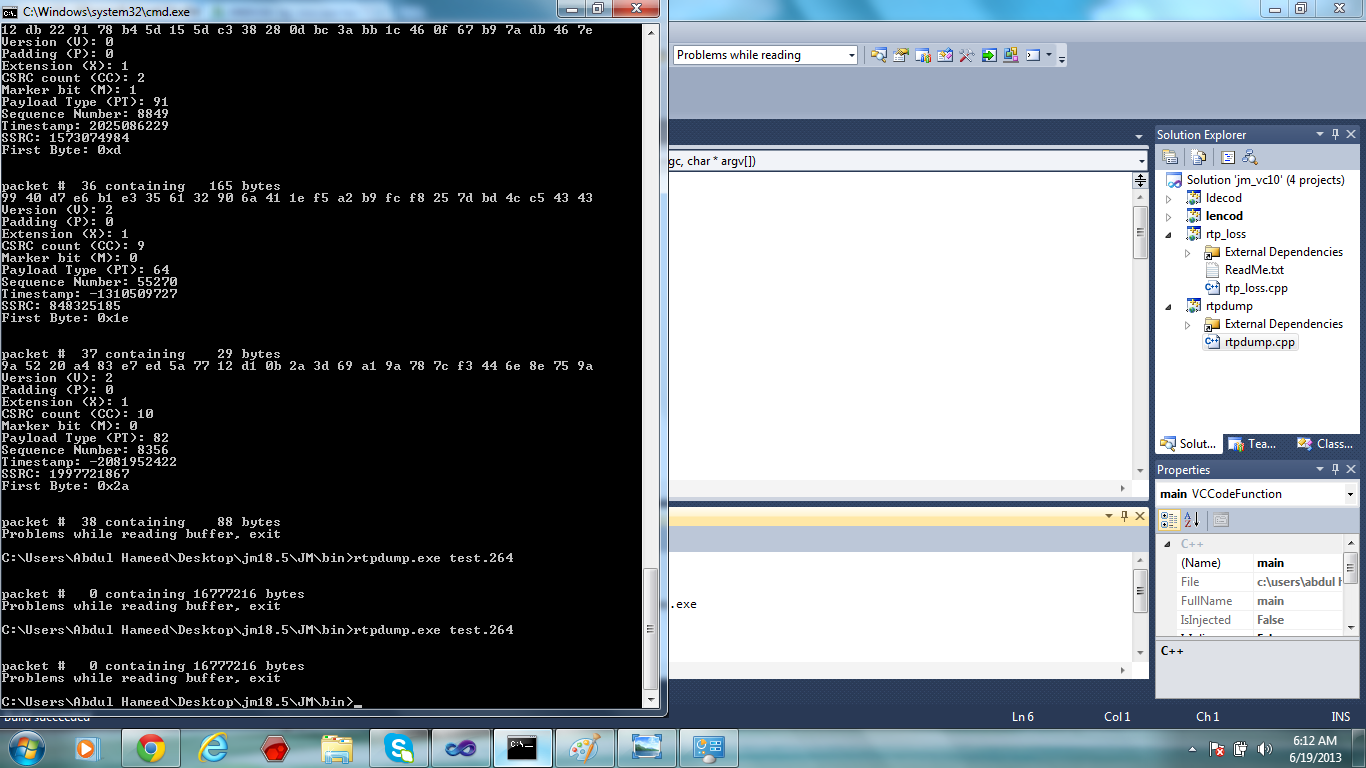This screenshot has width=1366, height=768.
Task: Click the Show All Files icon in Solution Explorer
Action: click(x=1198, y=157)
